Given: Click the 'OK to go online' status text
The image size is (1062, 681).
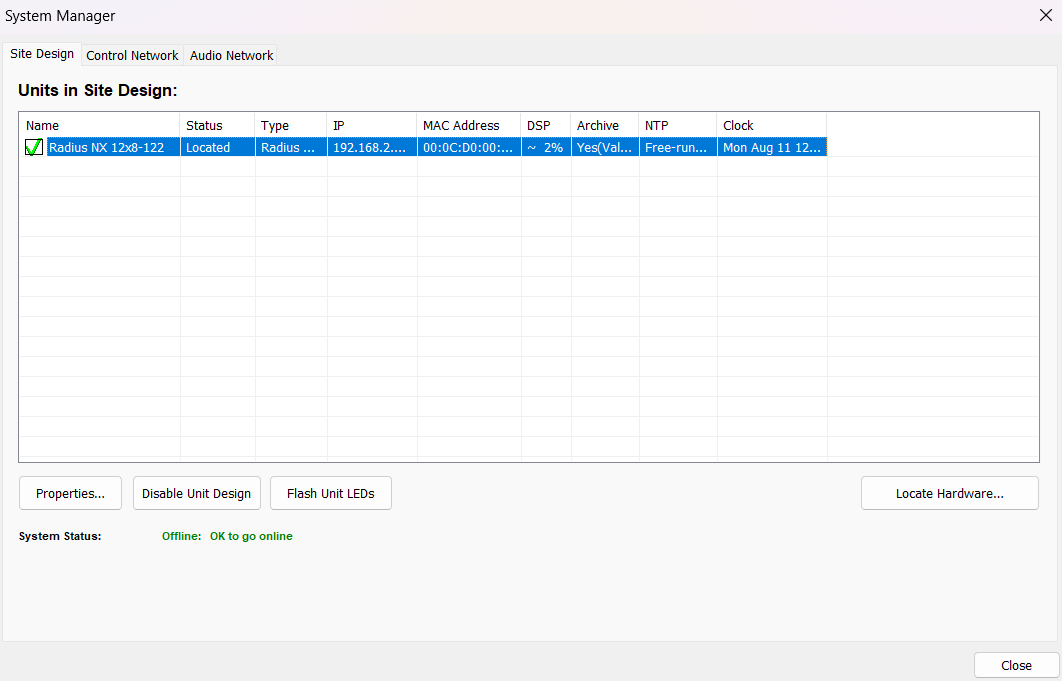Looking at the screenshot, I should 251,536.
